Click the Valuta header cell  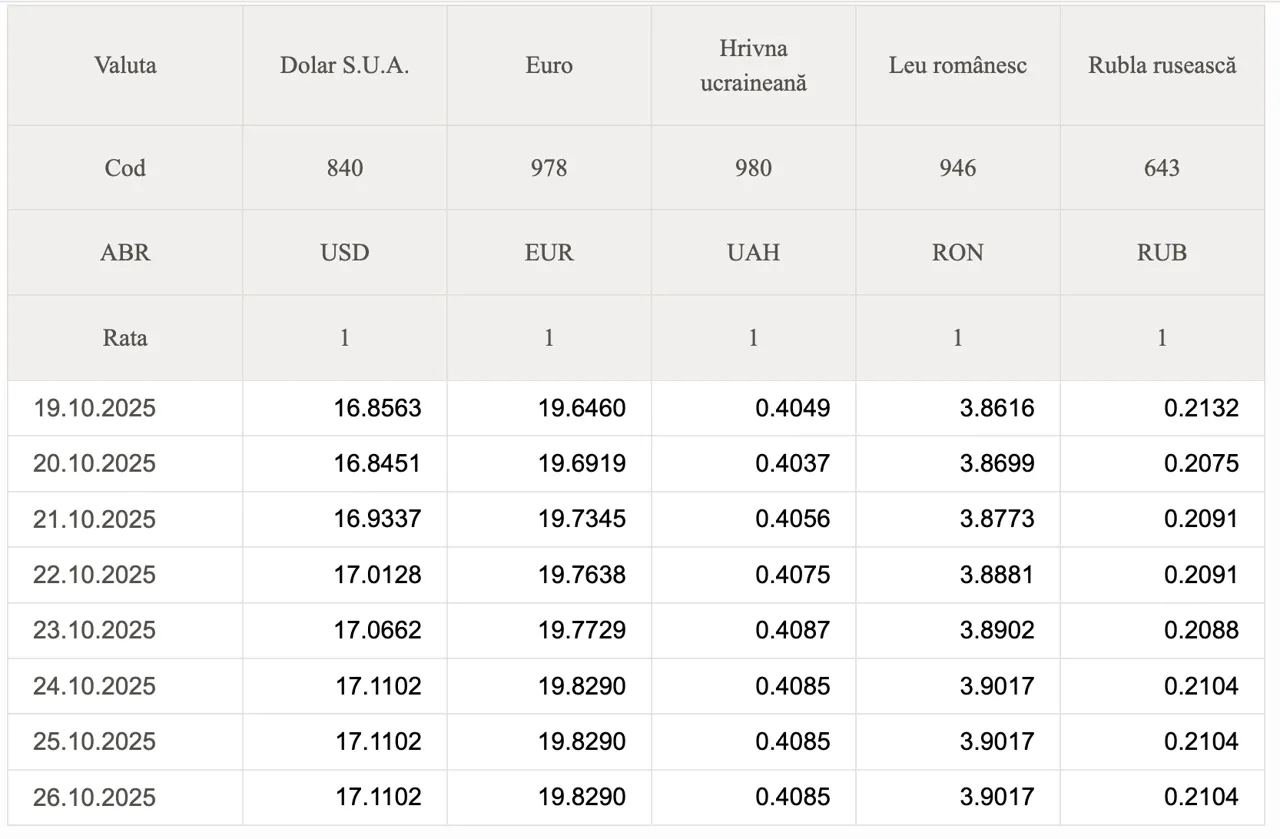tap(125, 66)
